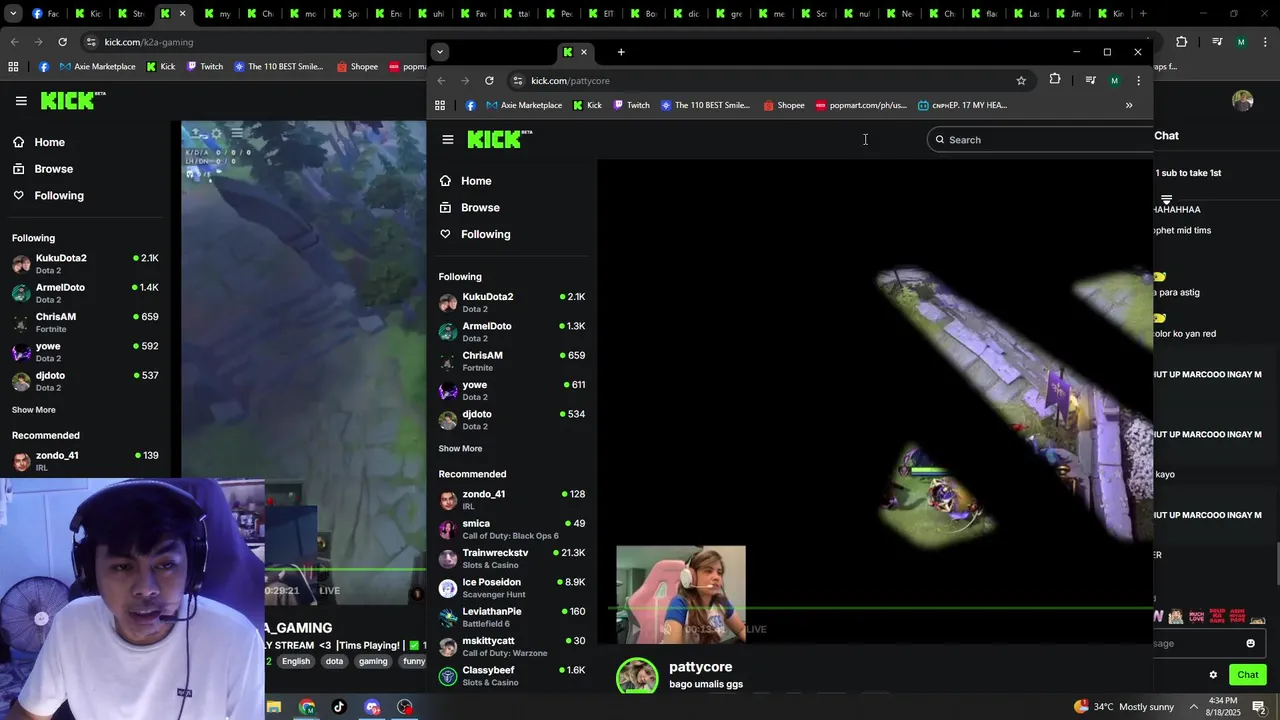Open Chrome profile M in front window

1114,81
